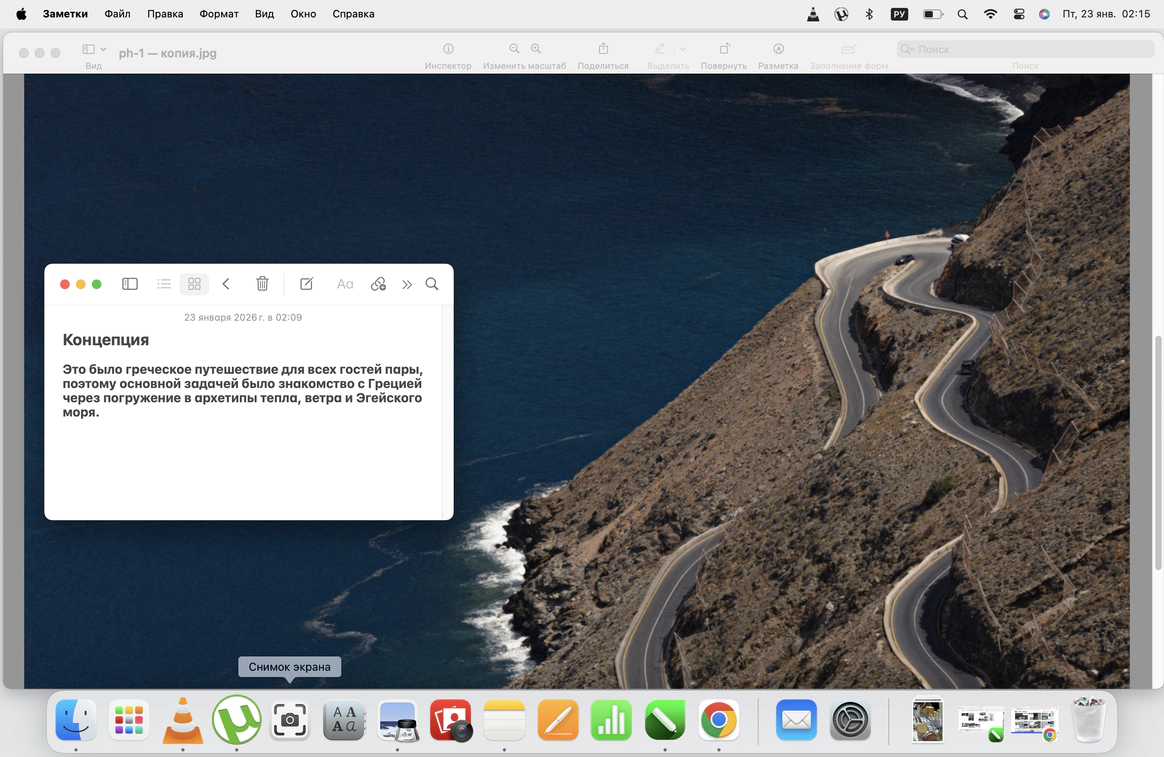
Task: Add a link to the note
Action: 378,284
